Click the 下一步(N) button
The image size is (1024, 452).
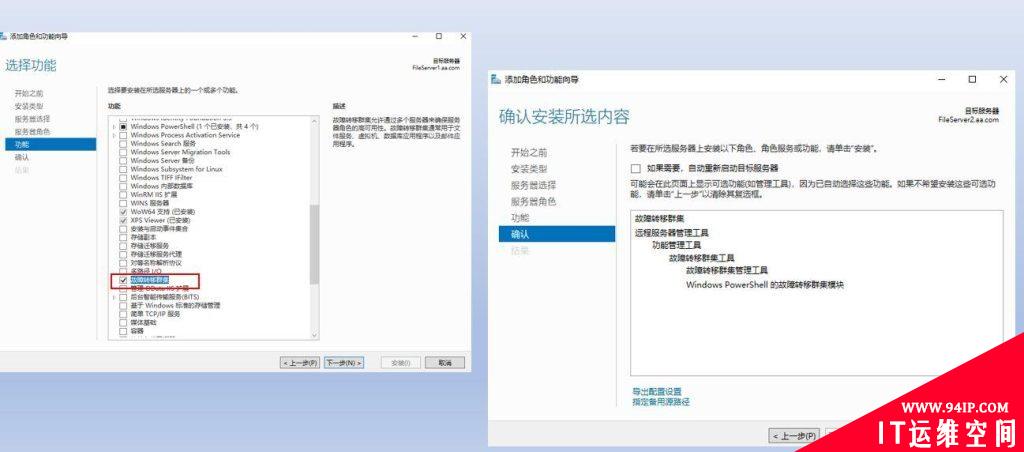click(x=344, y=362)
